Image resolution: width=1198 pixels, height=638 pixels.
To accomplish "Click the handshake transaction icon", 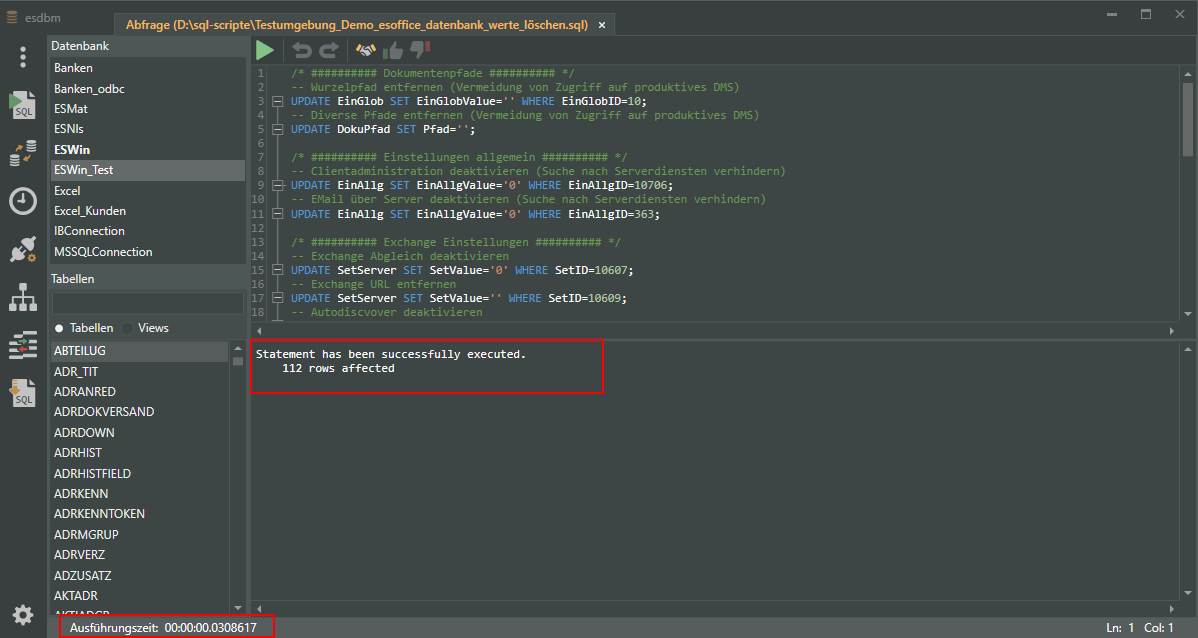I will 366,50.
